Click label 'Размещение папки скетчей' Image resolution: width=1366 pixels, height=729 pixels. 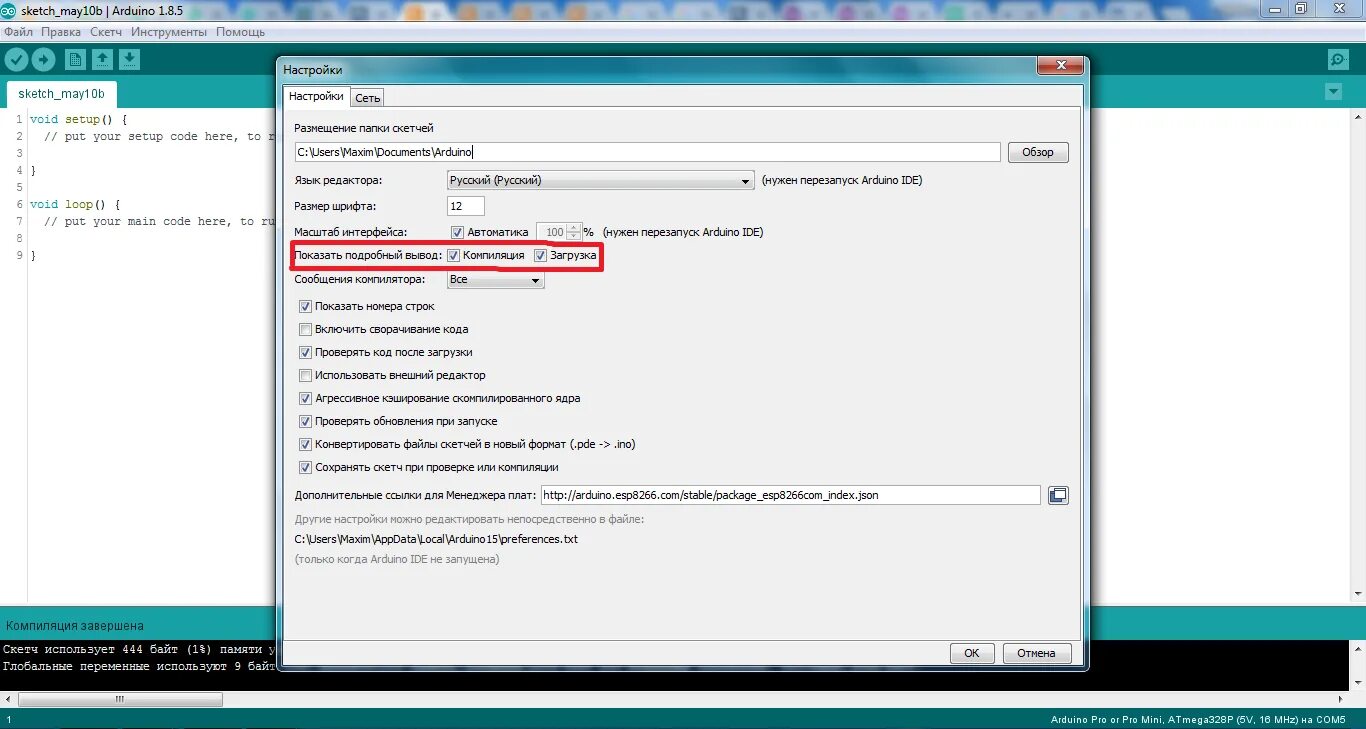coord(364,128)
